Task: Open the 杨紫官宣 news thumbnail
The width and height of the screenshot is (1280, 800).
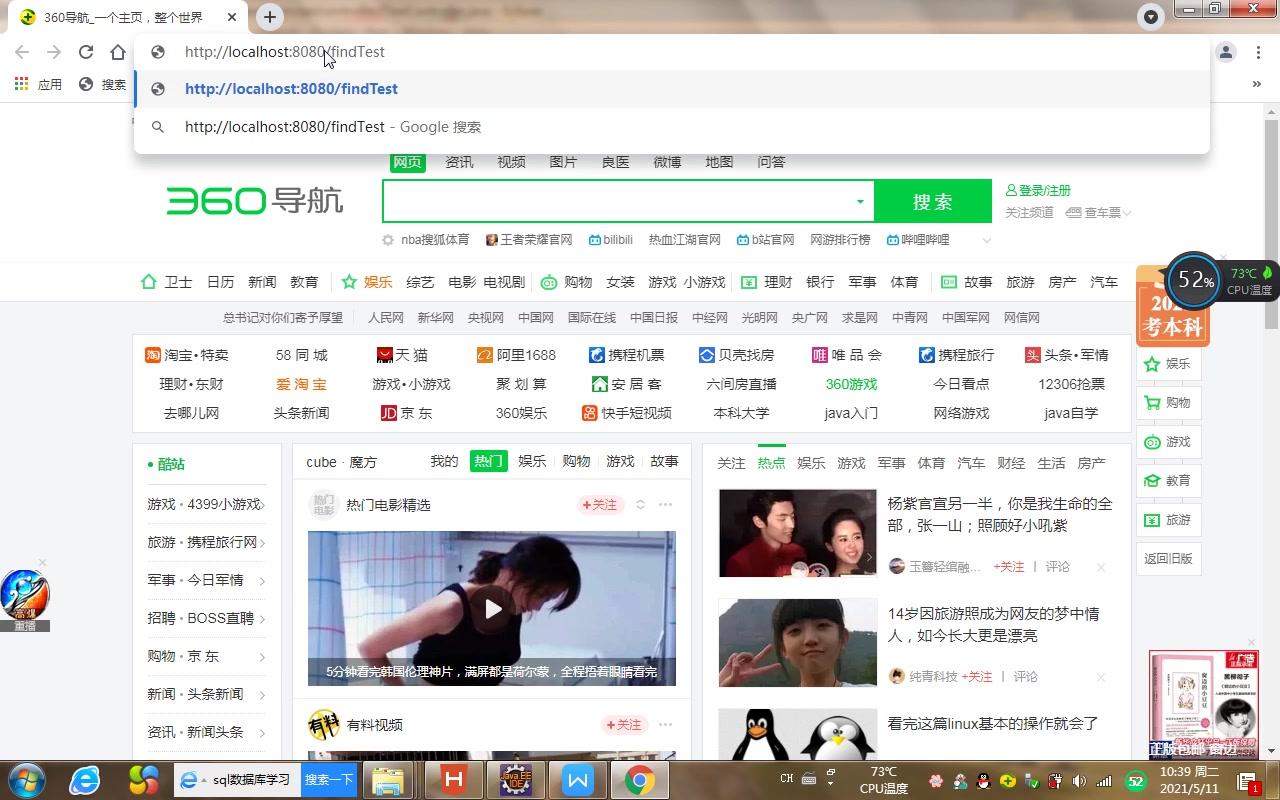Action: pyautogui.click(x=798, y=533)
